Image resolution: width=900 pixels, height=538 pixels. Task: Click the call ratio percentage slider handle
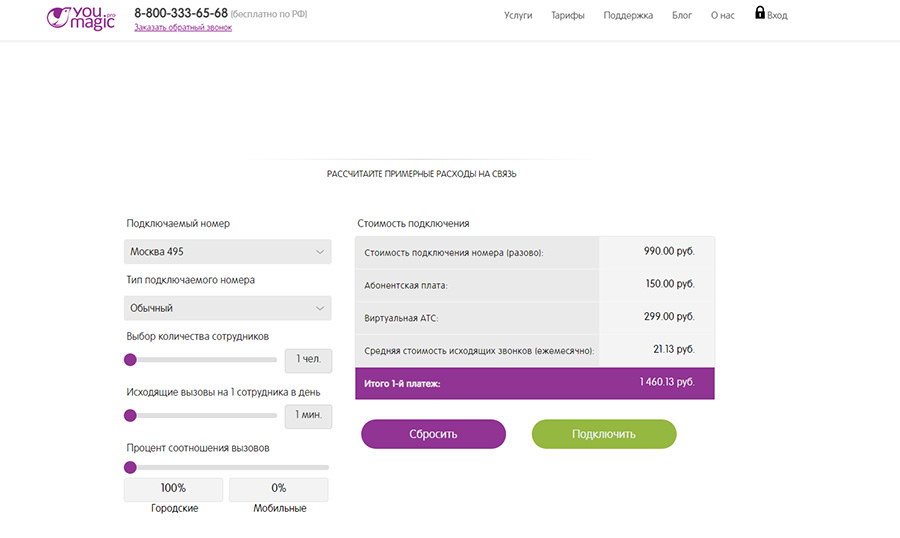pos(130,467)
